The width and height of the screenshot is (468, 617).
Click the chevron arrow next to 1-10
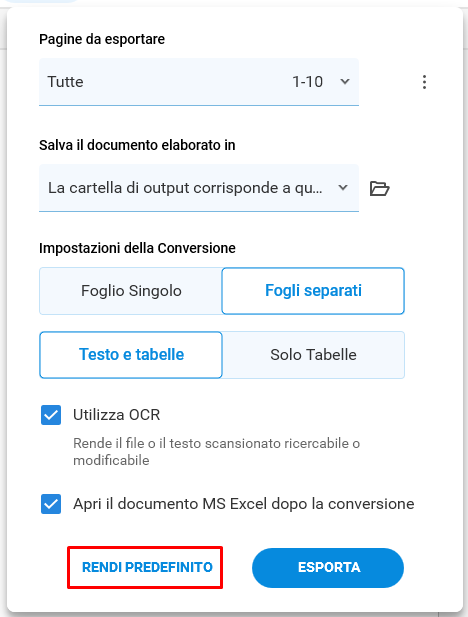click(x=345, y=82)
